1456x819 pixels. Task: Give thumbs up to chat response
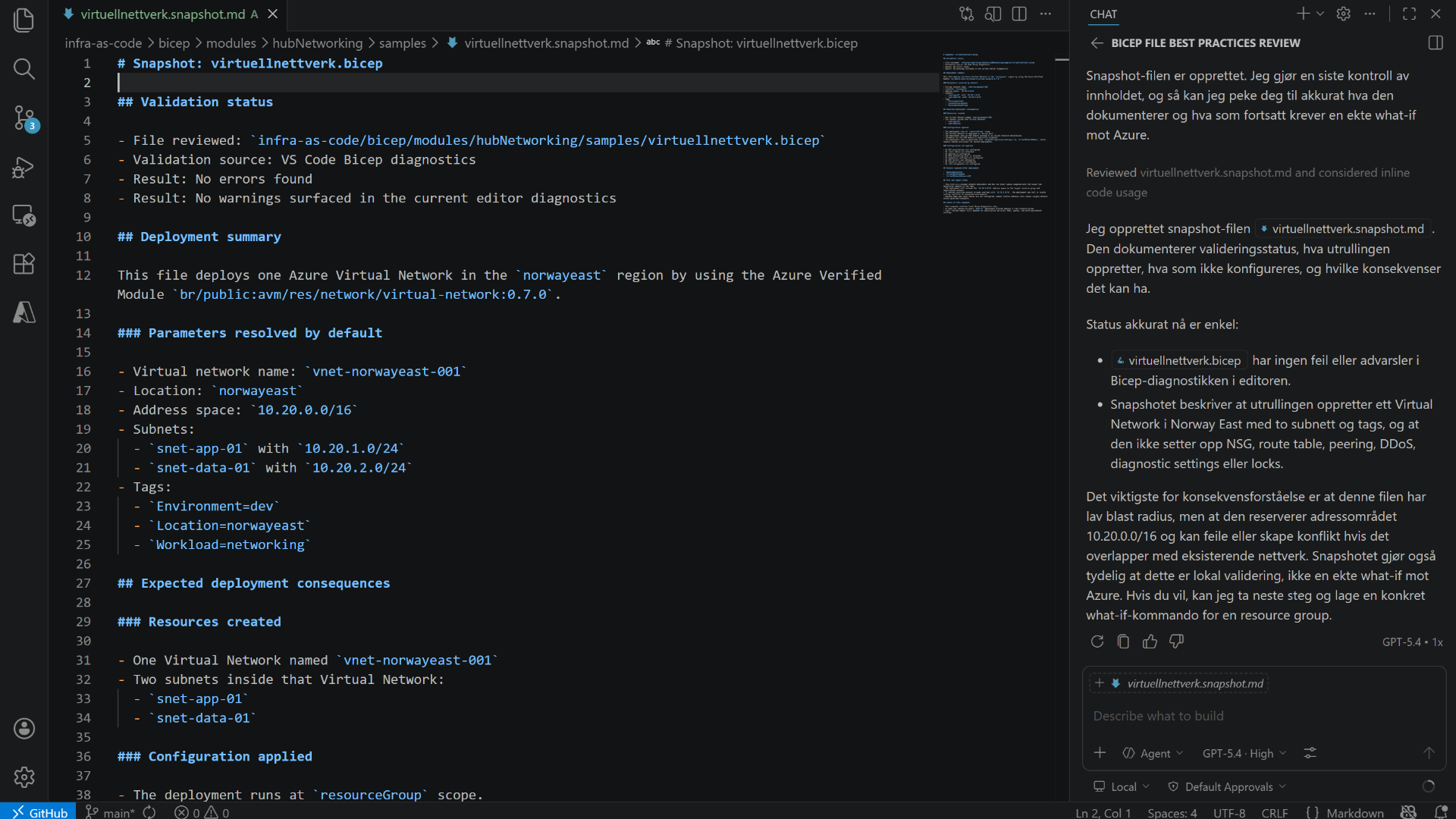pos(1150,642)
